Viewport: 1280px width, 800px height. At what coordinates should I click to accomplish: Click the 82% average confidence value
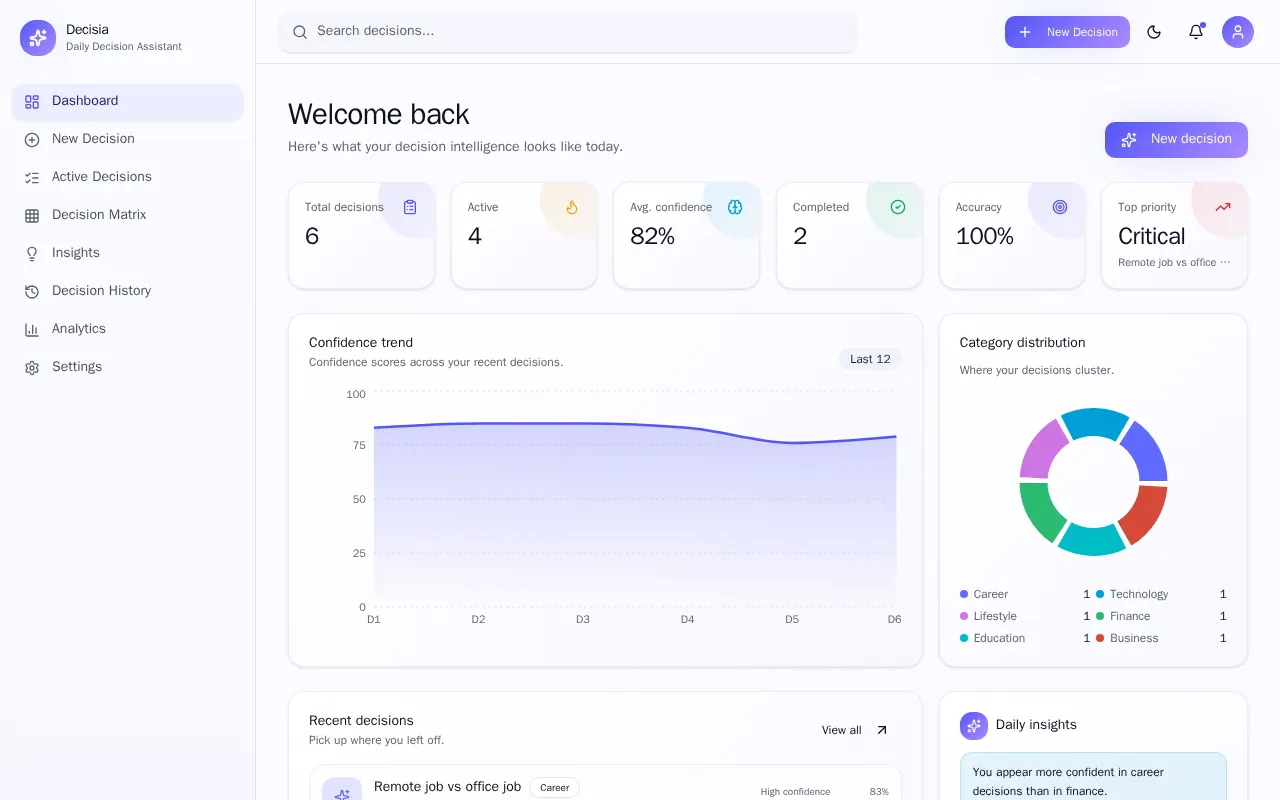click(652, 236)
